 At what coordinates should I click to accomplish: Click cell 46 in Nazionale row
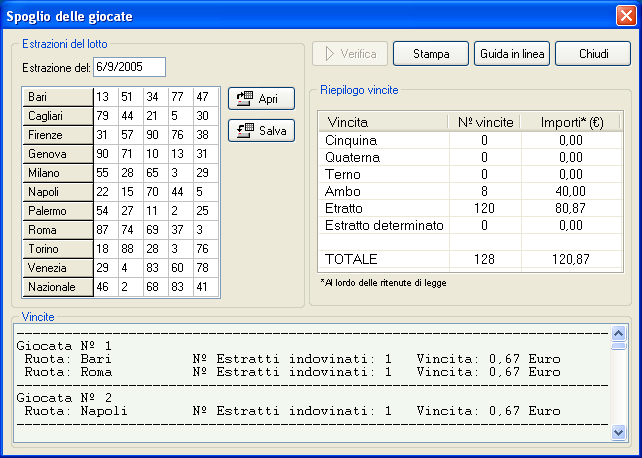pos(106,287)
